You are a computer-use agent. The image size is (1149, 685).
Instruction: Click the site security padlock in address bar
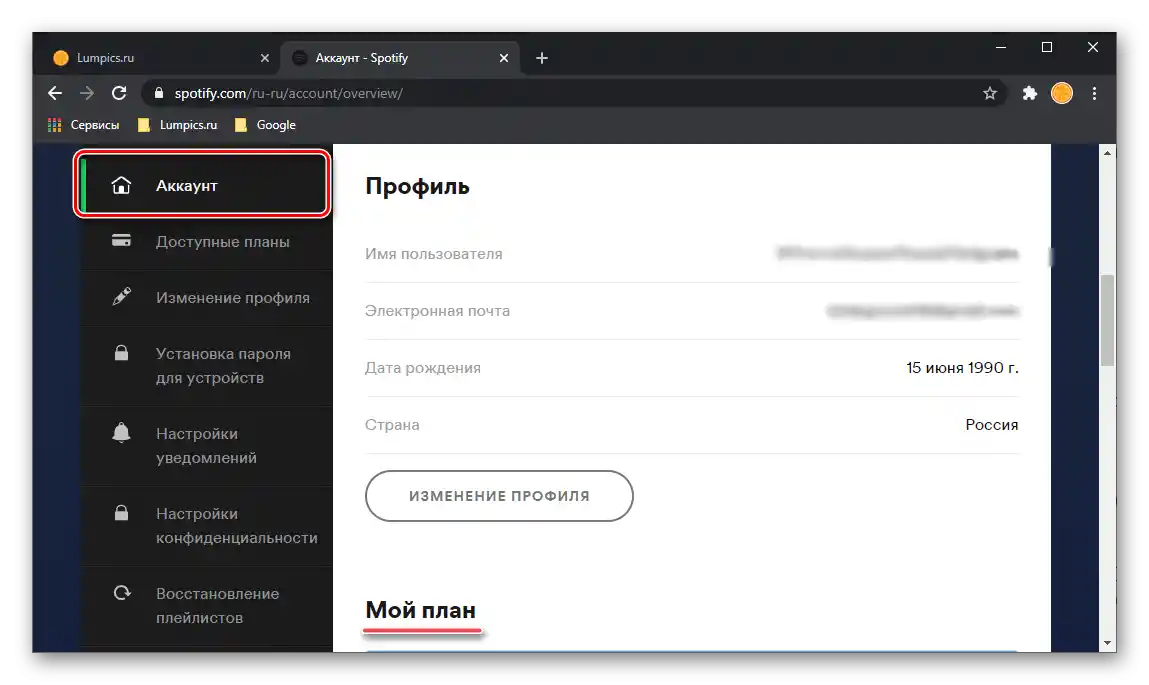pyautogui.click(x=158, y=92)
